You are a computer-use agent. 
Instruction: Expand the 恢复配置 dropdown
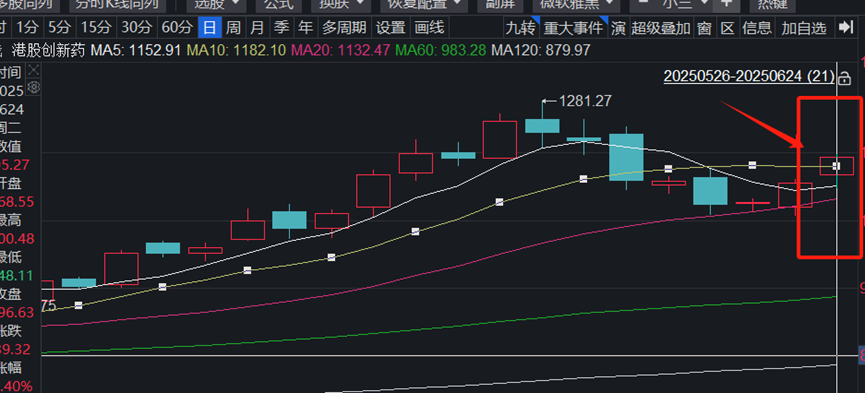click(424, 4)
